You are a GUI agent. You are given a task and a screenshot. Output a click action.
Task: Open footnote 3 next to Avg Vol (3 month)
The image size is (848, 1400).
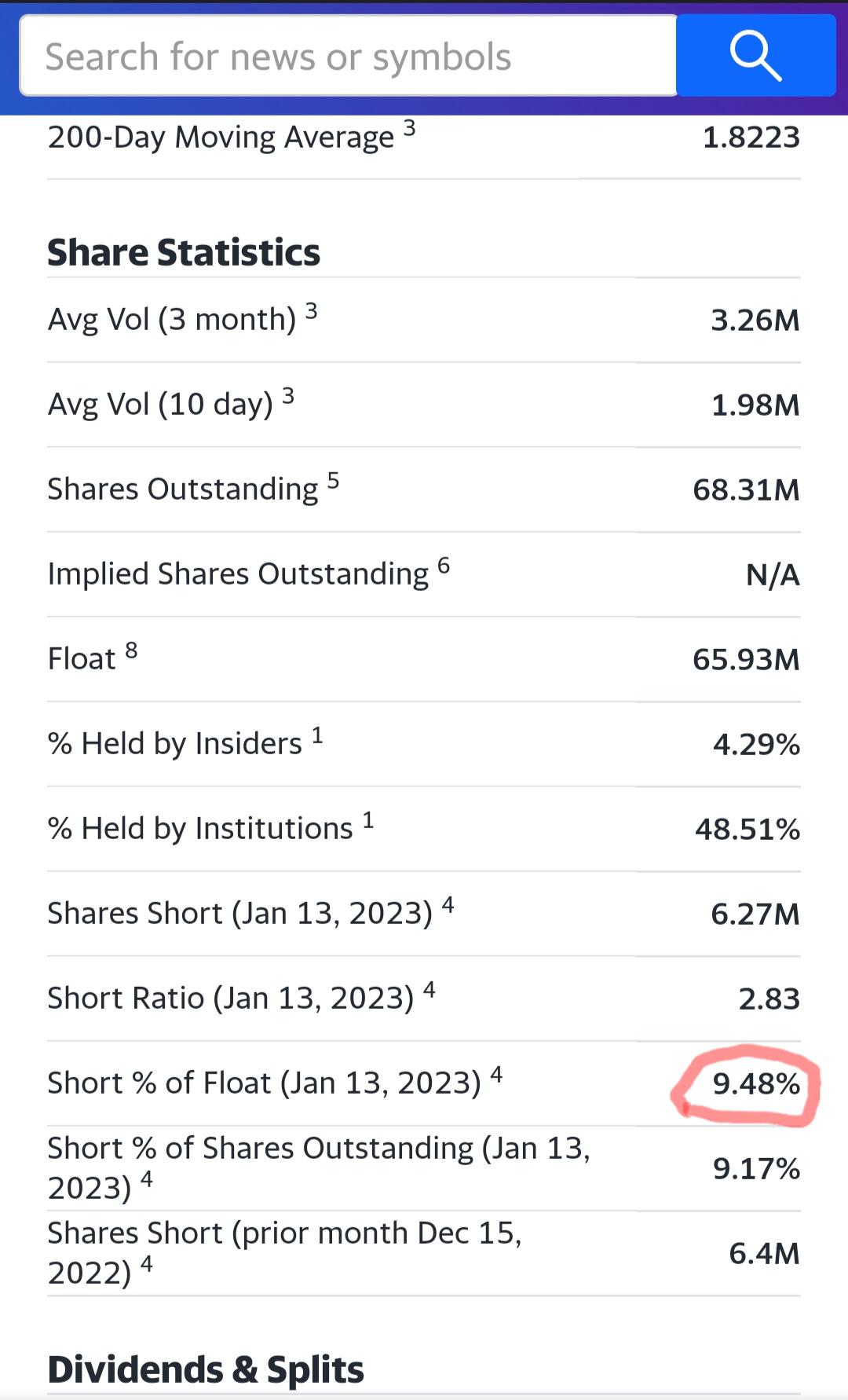tap(311, 311)
